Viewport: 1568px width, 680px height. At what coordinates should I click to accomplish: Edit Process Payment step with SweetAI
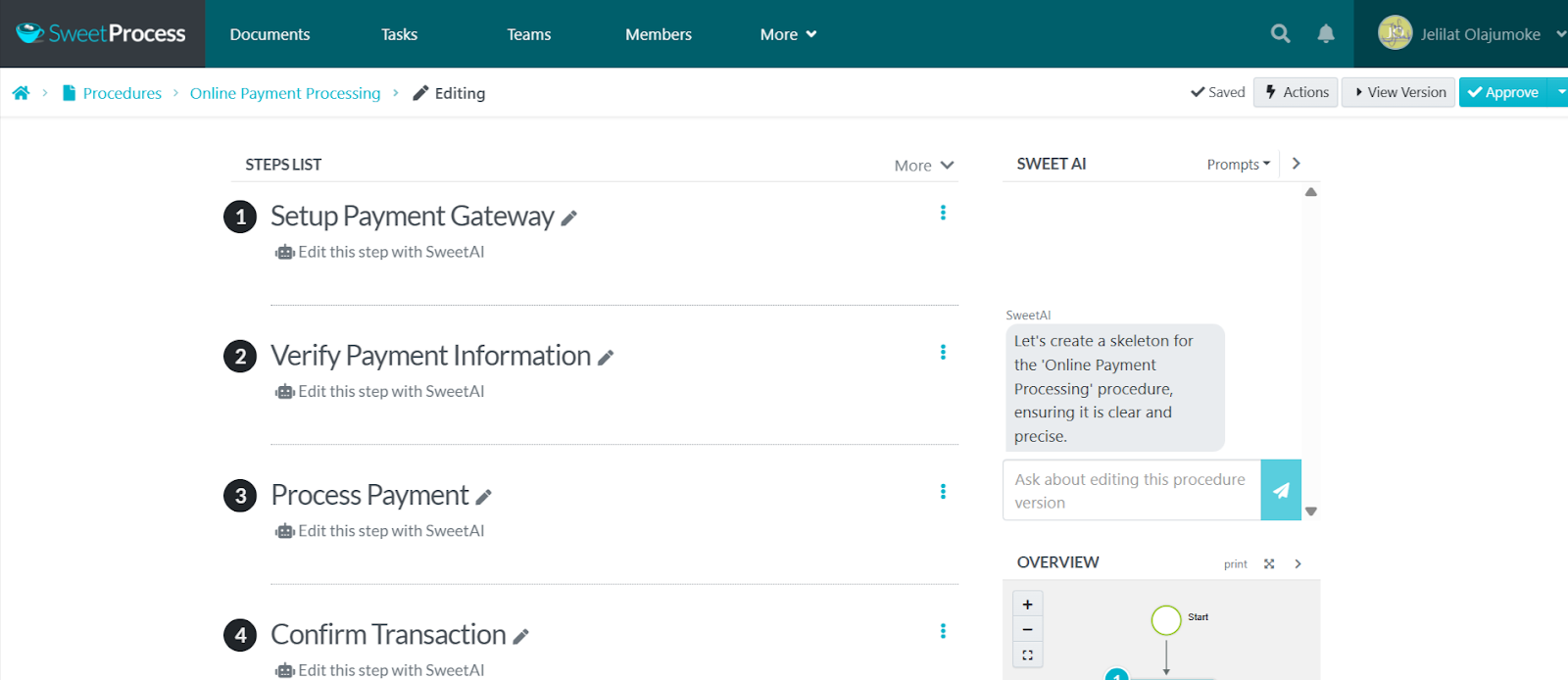pos(380,531)
